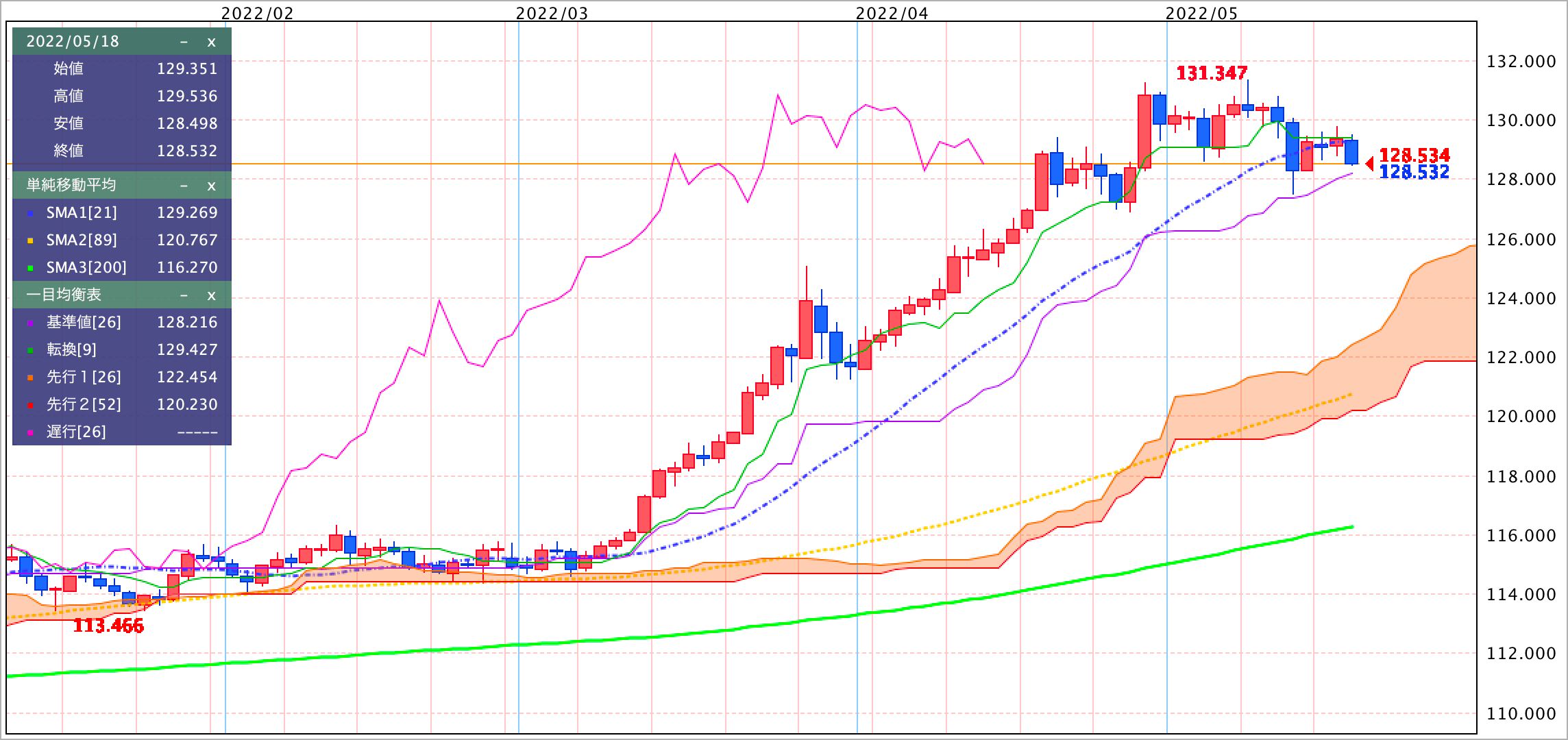Minimize the 単純移動平均 panel

click(184, 186)
